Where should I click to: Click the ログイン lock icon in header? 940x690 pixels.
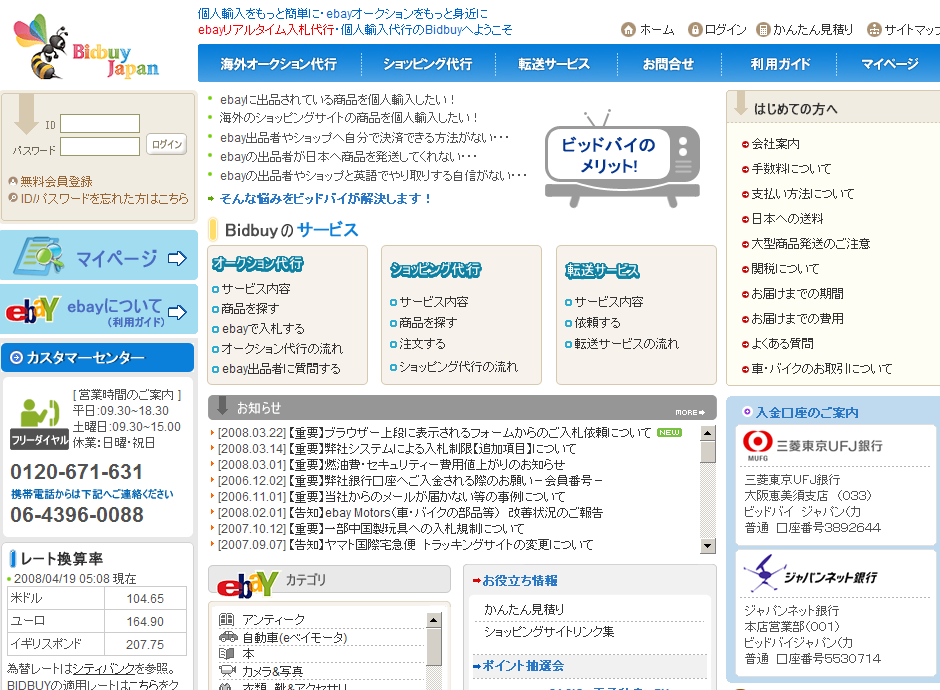point(695,29)
